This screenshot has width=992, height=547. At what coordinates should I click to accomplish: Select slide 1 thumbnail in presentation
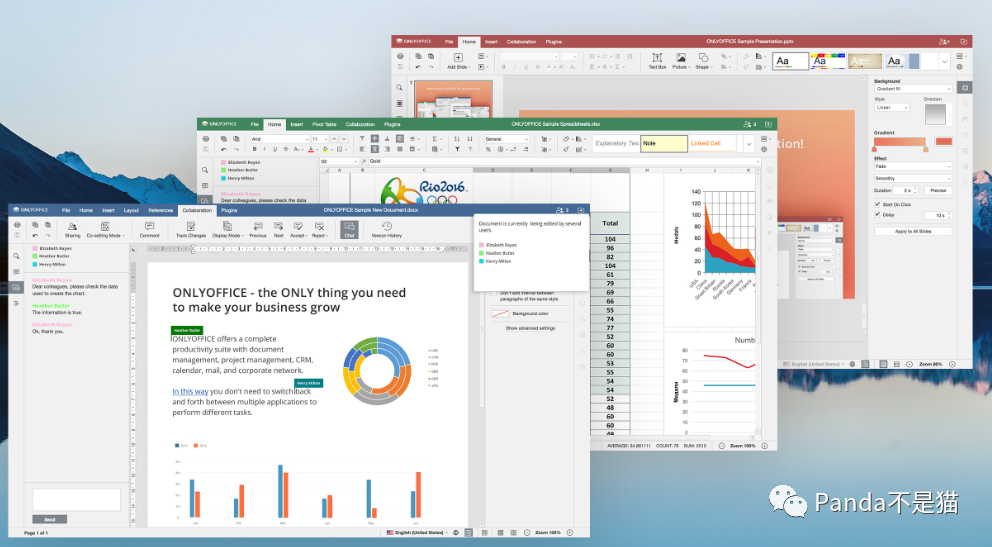453,99
